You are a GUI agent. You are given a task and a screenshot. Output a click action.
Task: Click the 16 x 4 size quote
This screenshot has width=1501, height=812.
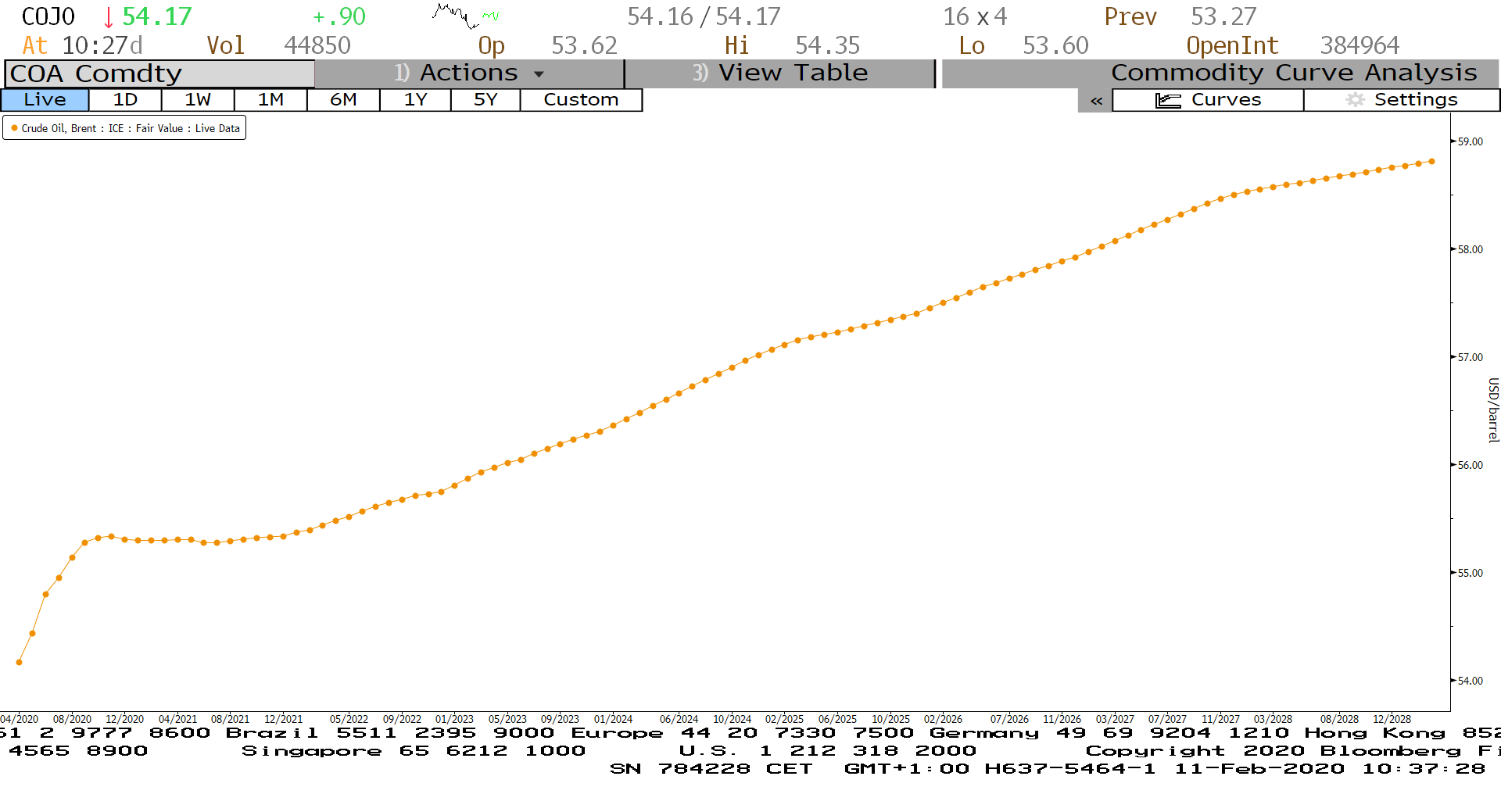(x=975, y=16)
